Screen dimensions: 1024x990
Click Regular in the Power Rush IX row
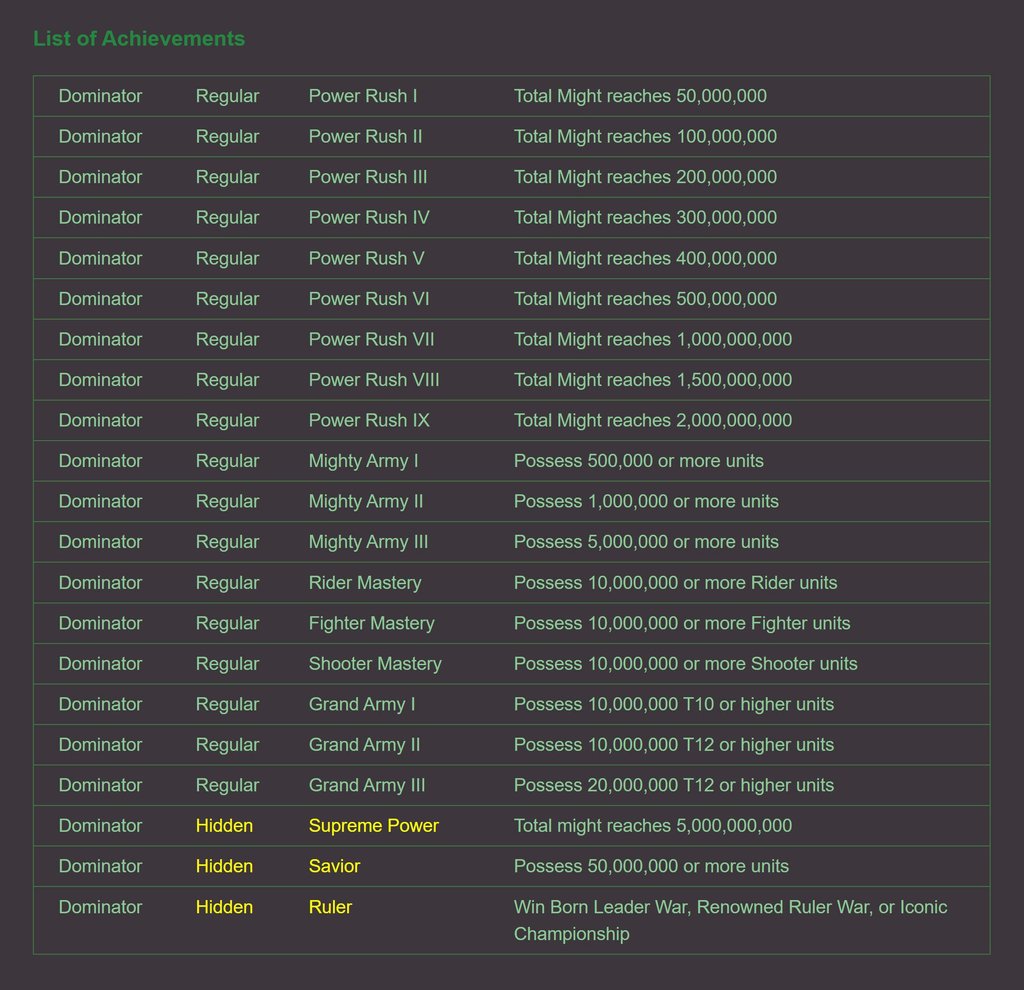[x=227, y=421]
